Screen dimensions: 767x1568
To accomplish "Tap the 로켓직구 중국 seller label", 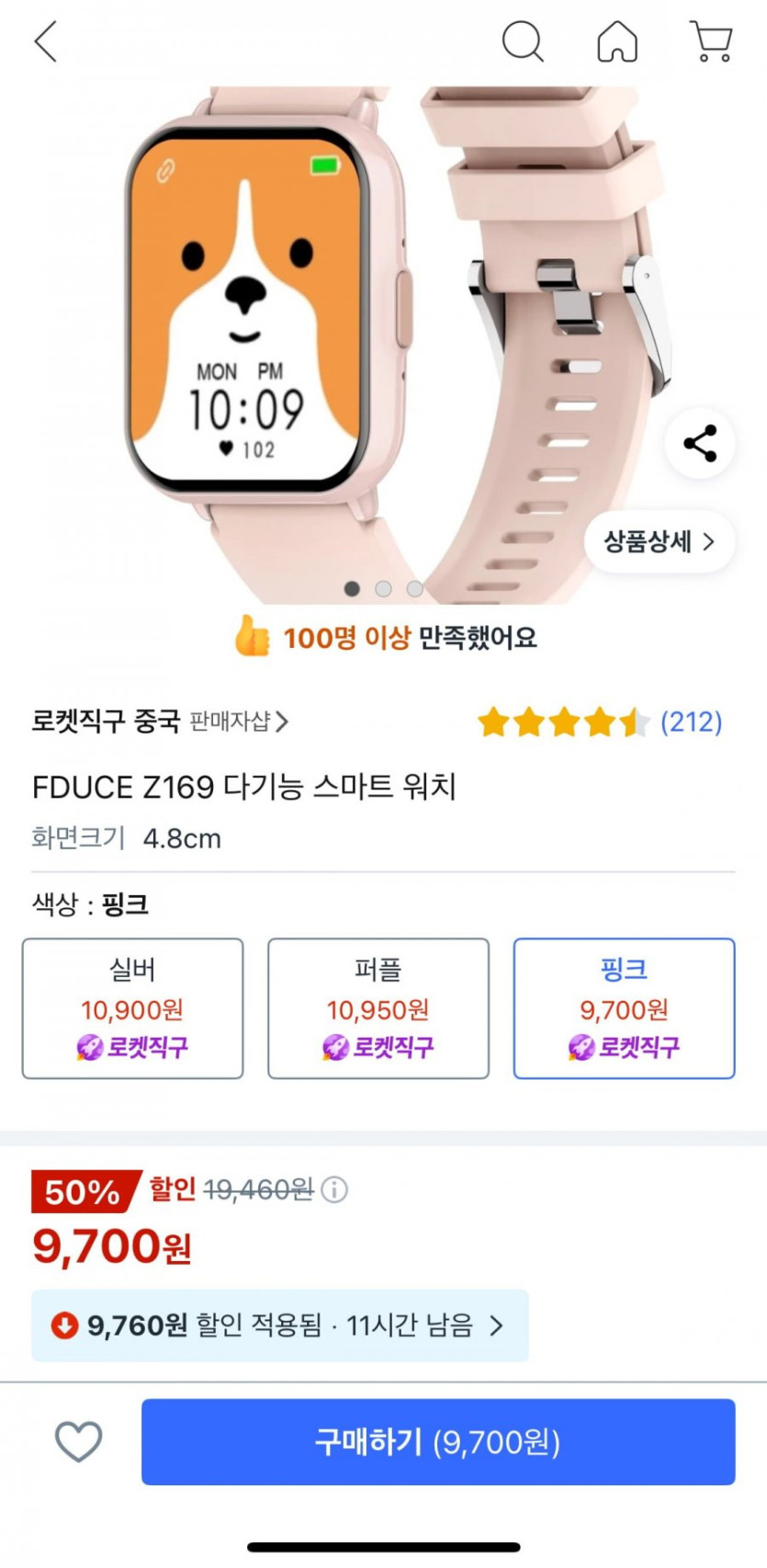I will pos(106,722).
